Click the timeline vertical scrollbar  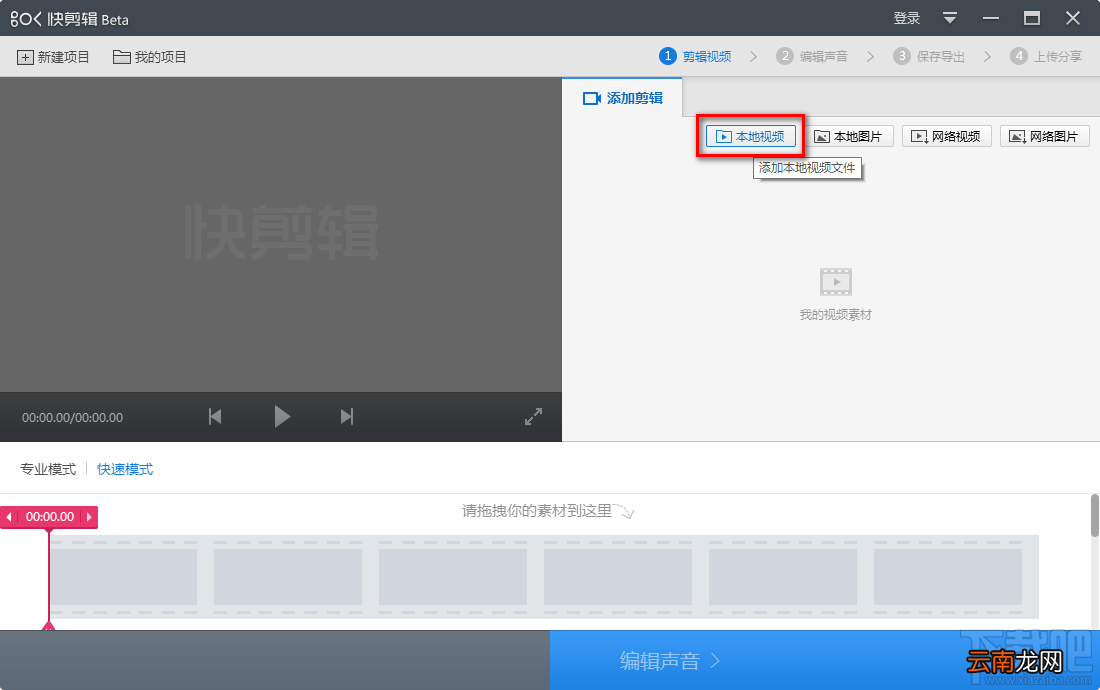coord(1094,515)
